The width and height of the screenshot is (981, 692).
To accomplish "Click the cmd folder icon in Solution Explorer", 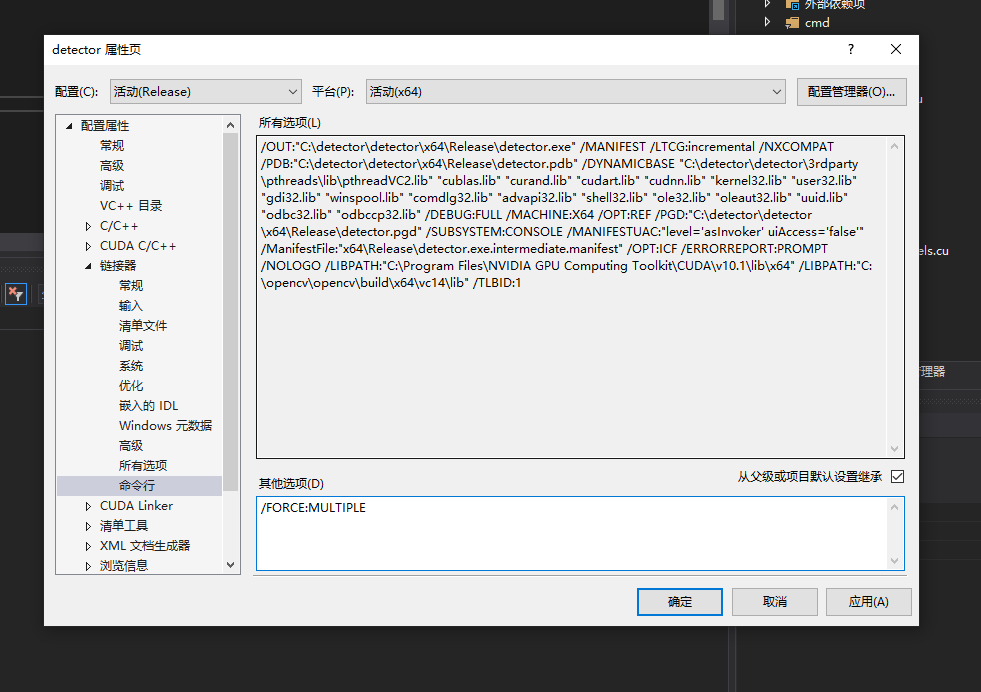I will 792,23.
